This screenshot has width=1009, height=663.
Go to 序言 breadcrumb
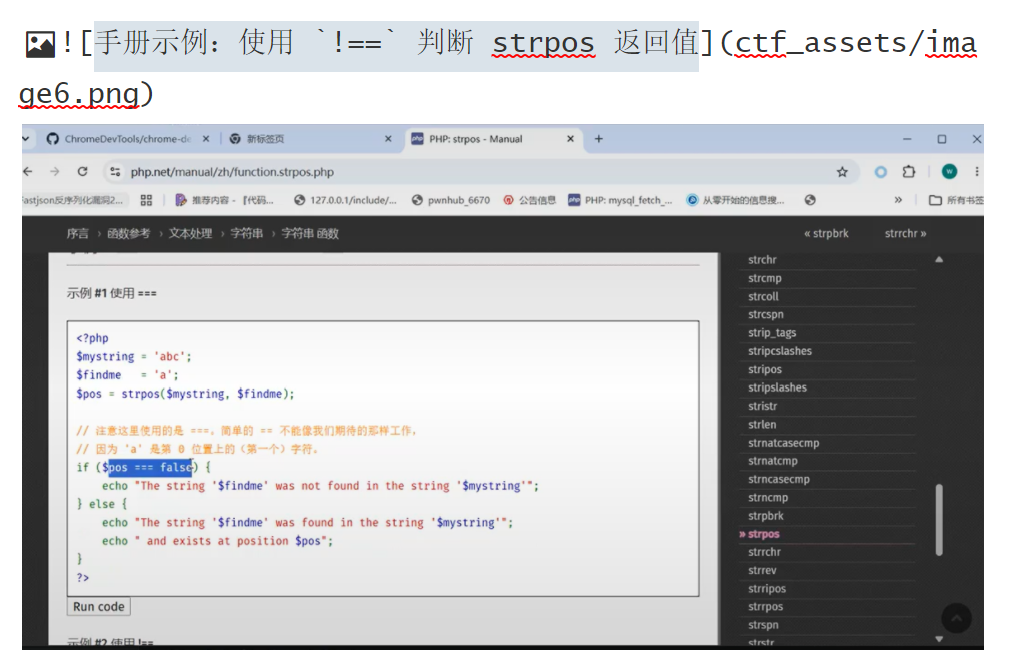coord(78,233)
